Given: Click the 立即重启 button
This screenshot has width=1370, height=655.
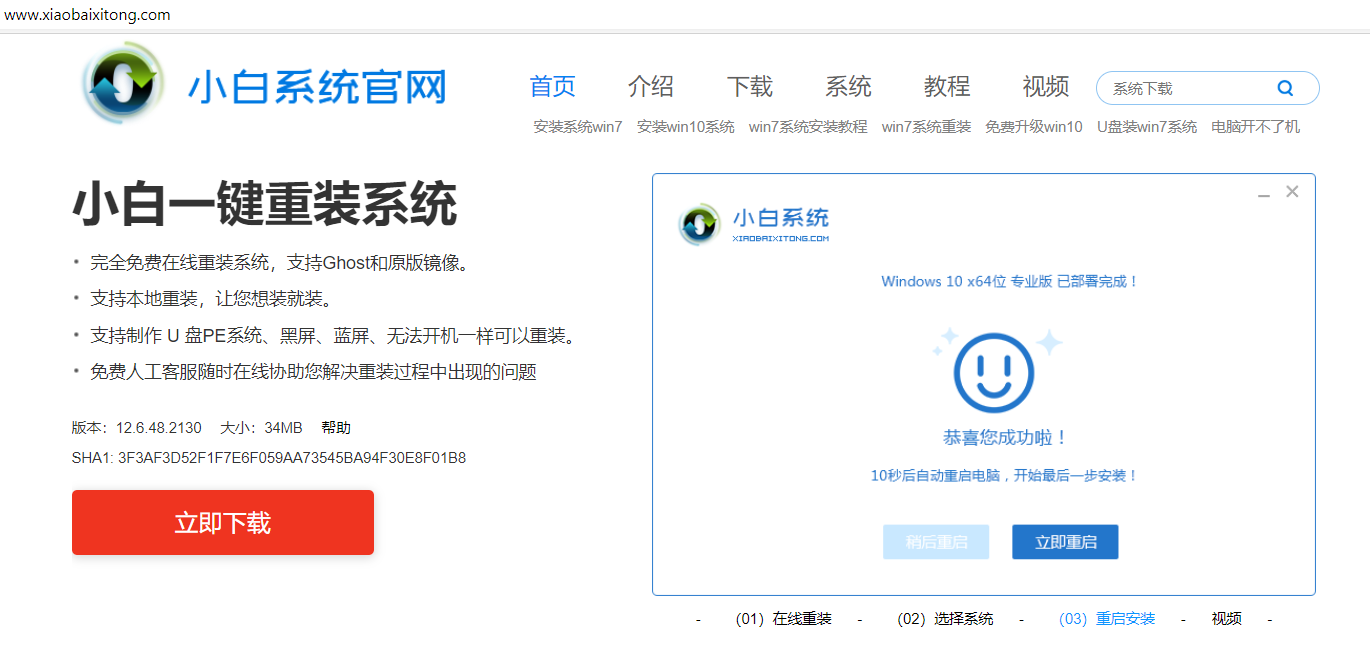Looking at the screenshot, I should pyautogui.click(x=1065, y=542).
